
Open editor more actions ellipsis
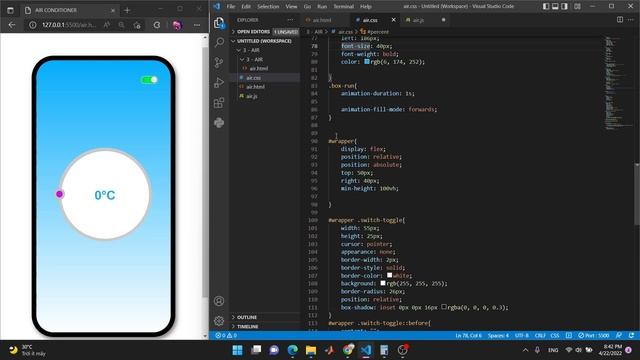(x=631, y=20)
